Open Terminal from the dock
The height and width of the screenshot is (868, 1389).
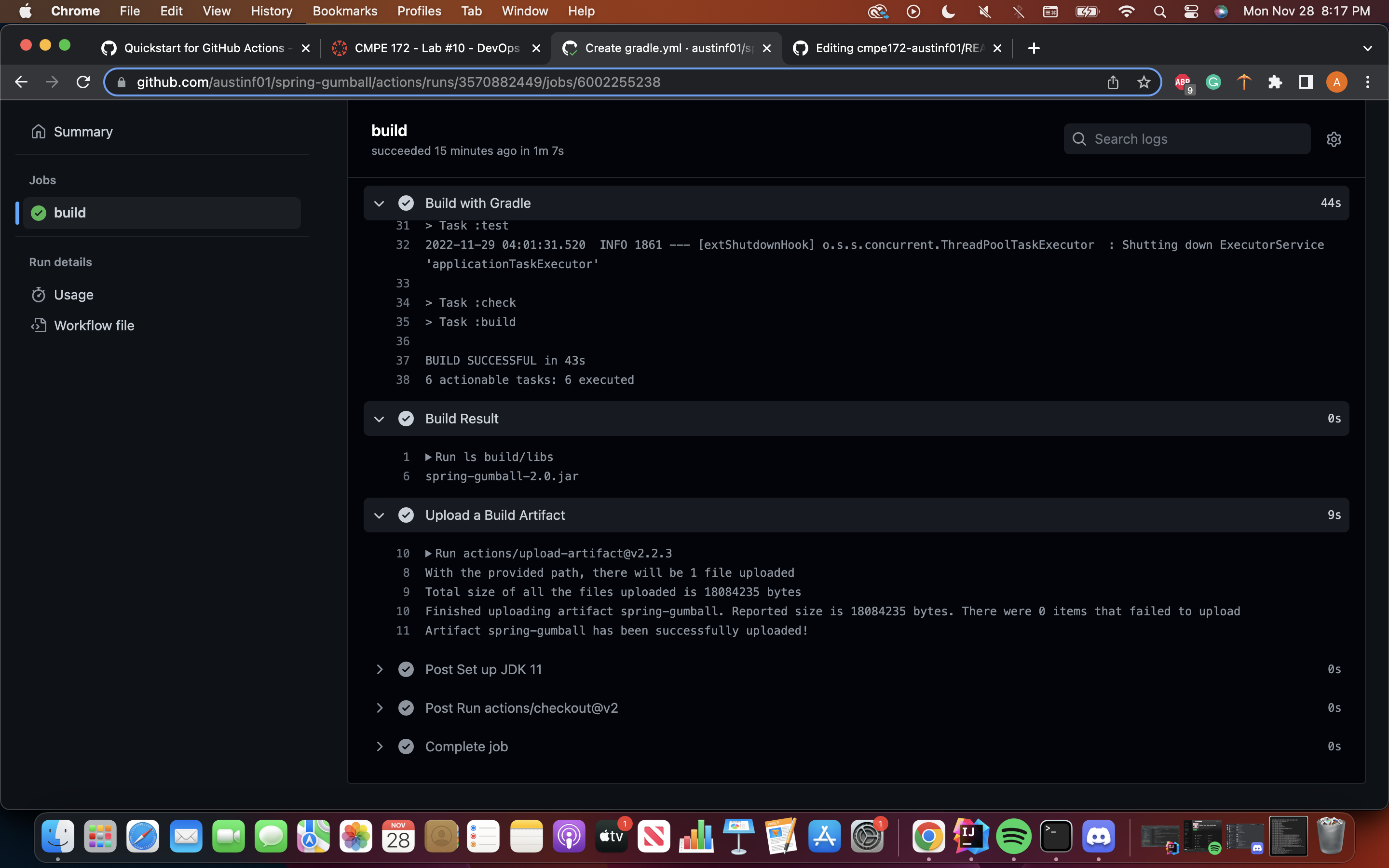[1056, 837]
